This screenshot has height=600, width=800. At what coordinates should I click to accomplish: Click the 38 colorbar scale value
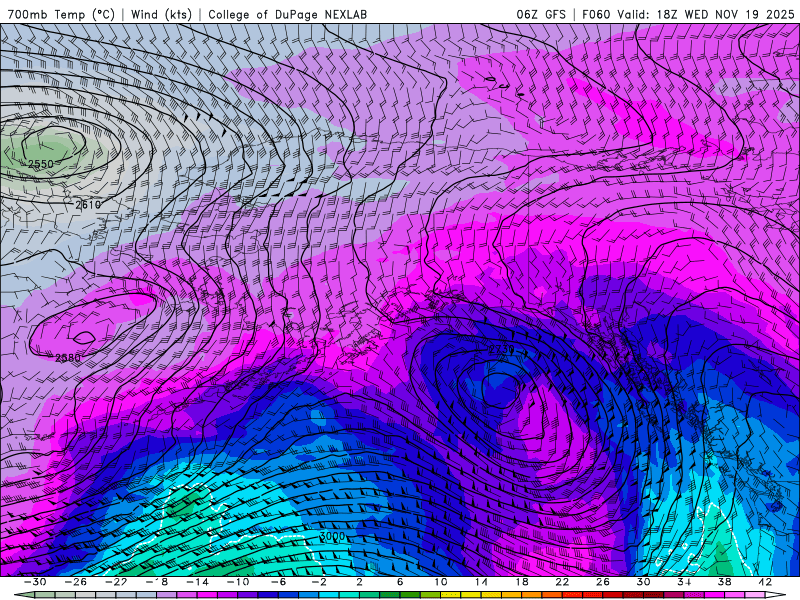[x=724, y=582]
